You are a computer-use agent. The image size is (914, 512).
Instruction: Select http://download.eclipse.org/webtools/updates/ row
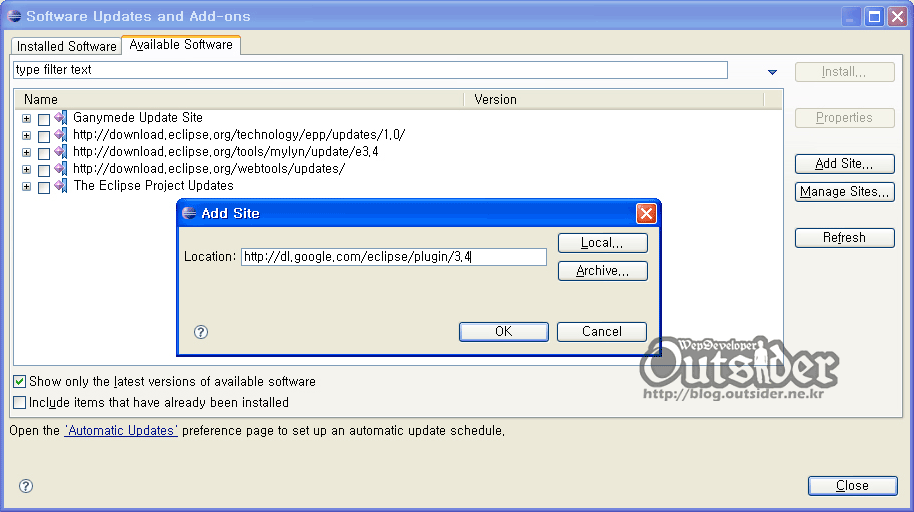(x=209, y=169)
